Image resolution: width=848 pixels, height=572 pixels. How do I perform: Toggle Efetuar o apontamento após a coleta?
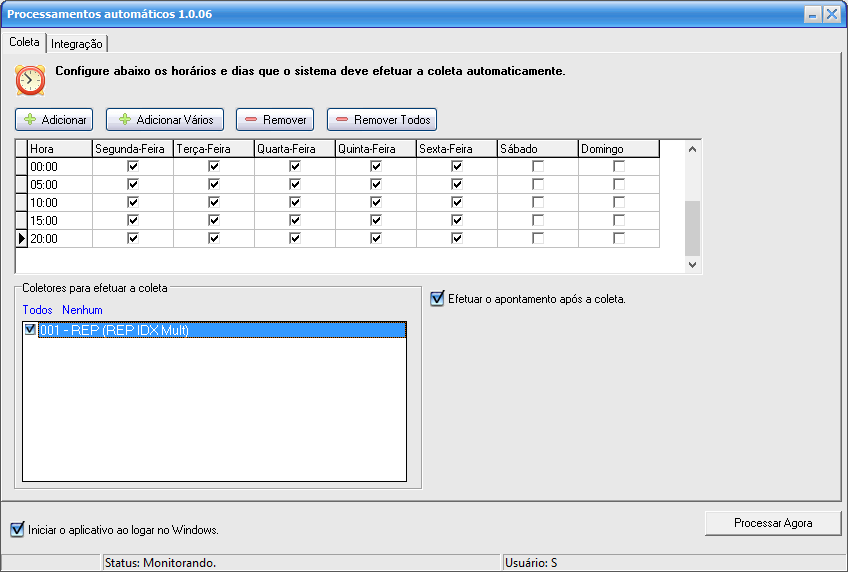(x=438, y=299)
